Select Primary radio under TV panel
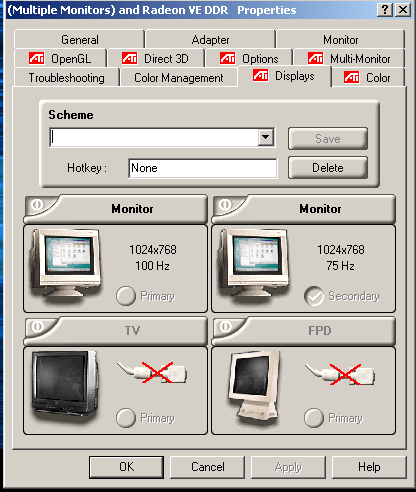 (126, 418)
